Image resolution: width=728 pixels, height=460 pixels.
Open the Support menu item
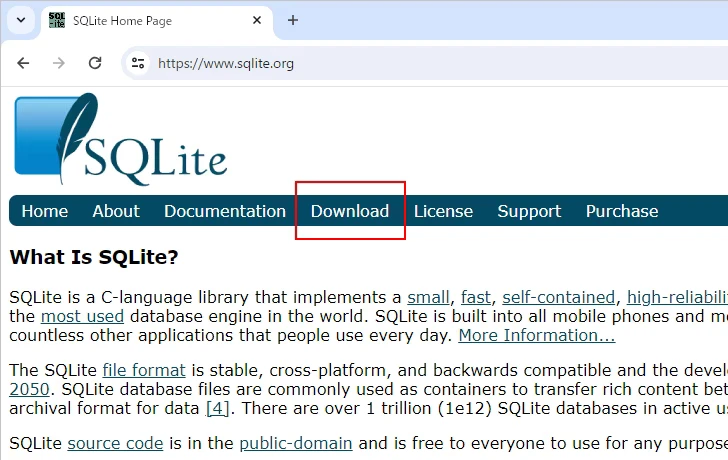[x=529, y=211]
